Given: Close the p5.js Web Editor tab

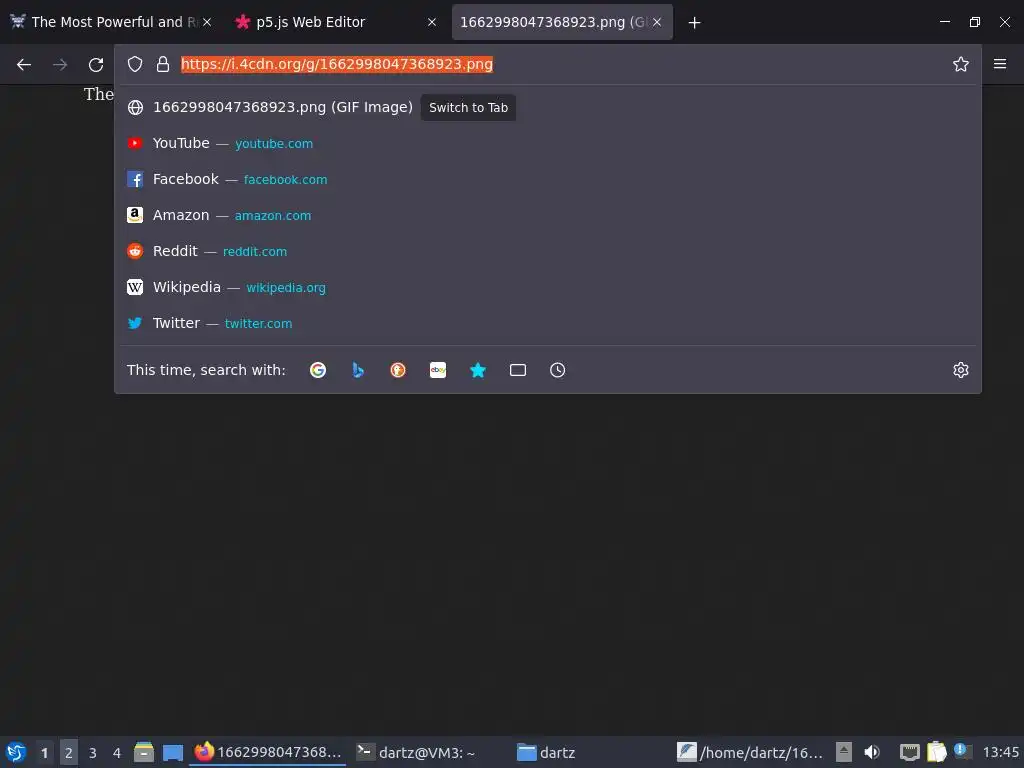Looking at the screenshot, I should click(x=432, y=22).
